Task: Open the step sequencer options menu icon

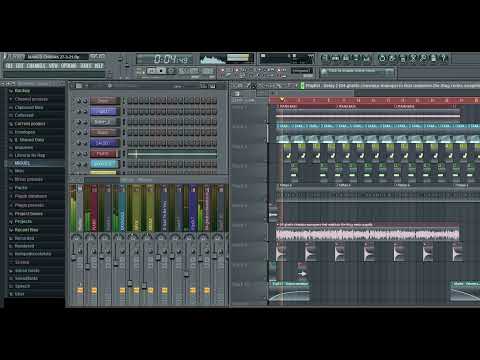Action: point(79,86)
